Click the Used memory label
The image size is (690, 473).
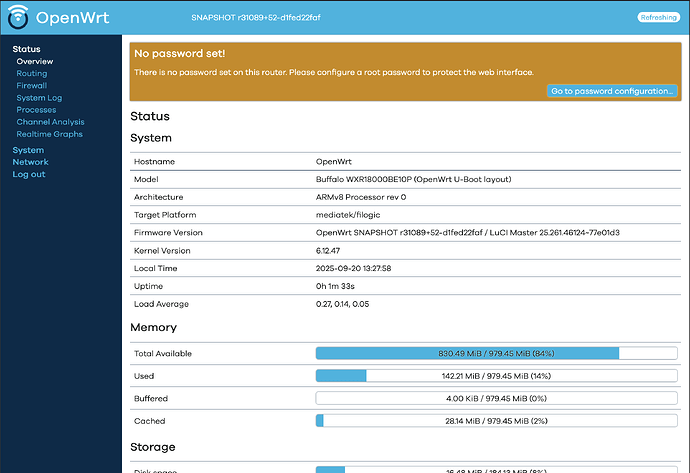coord(144,376)
